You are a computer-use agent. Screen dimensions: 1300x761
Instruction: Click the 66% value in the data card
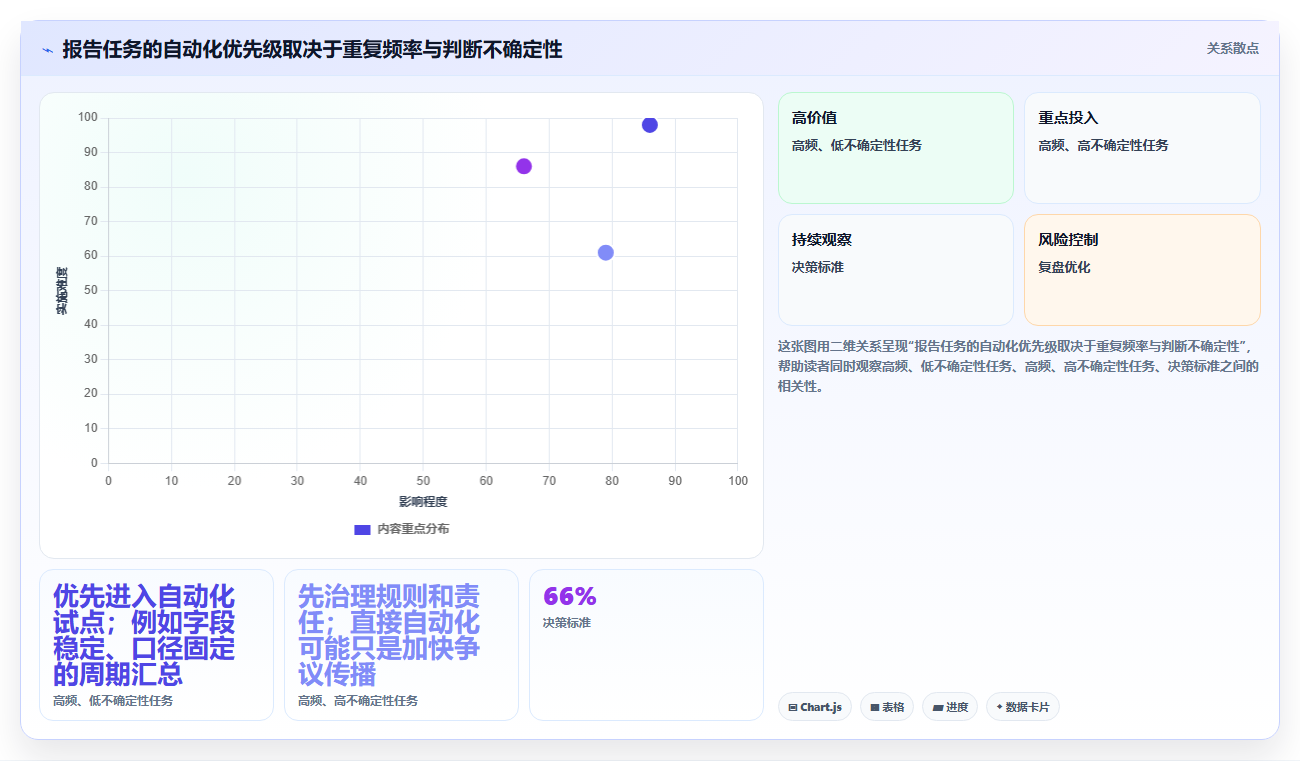tap(570, 596)
